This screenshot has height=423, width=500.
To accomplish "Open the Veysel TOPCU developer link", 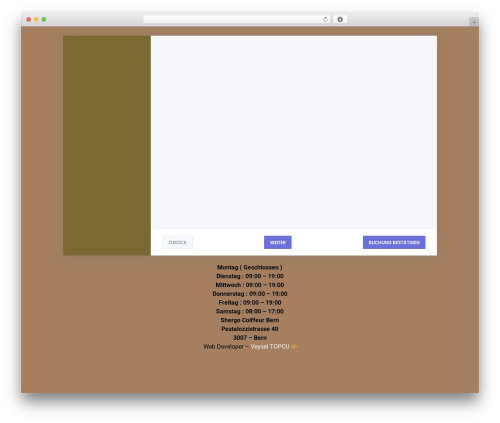I will (x=270, y=347).
